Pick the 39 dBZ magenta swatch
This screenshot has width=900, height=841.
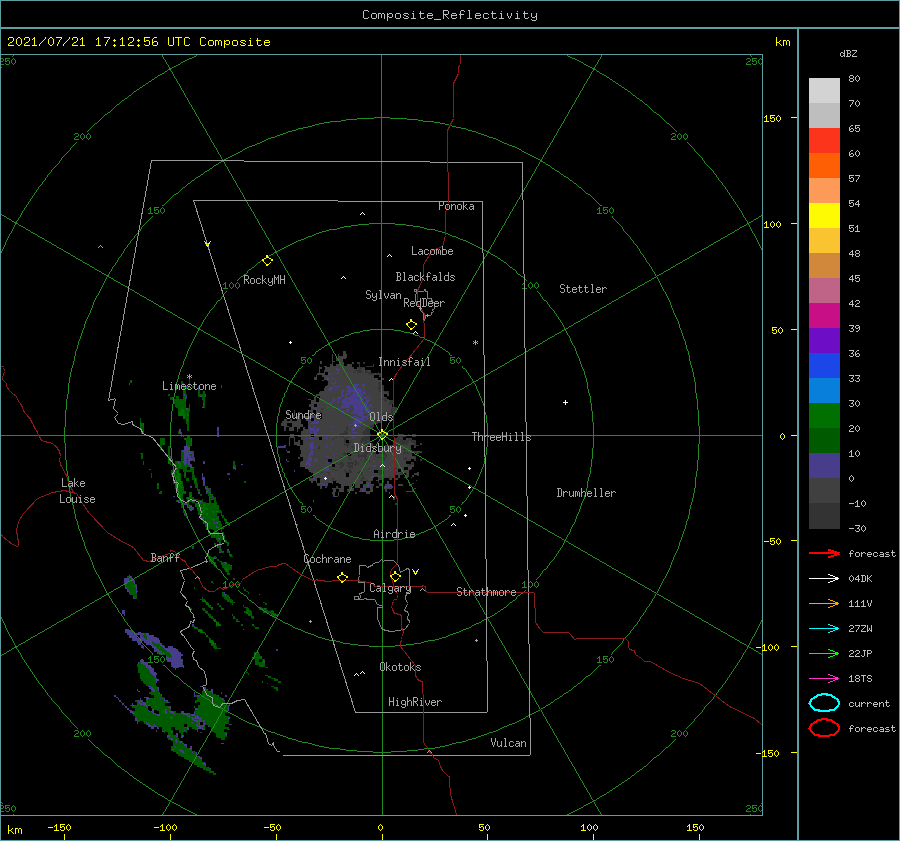click(824, 315)
